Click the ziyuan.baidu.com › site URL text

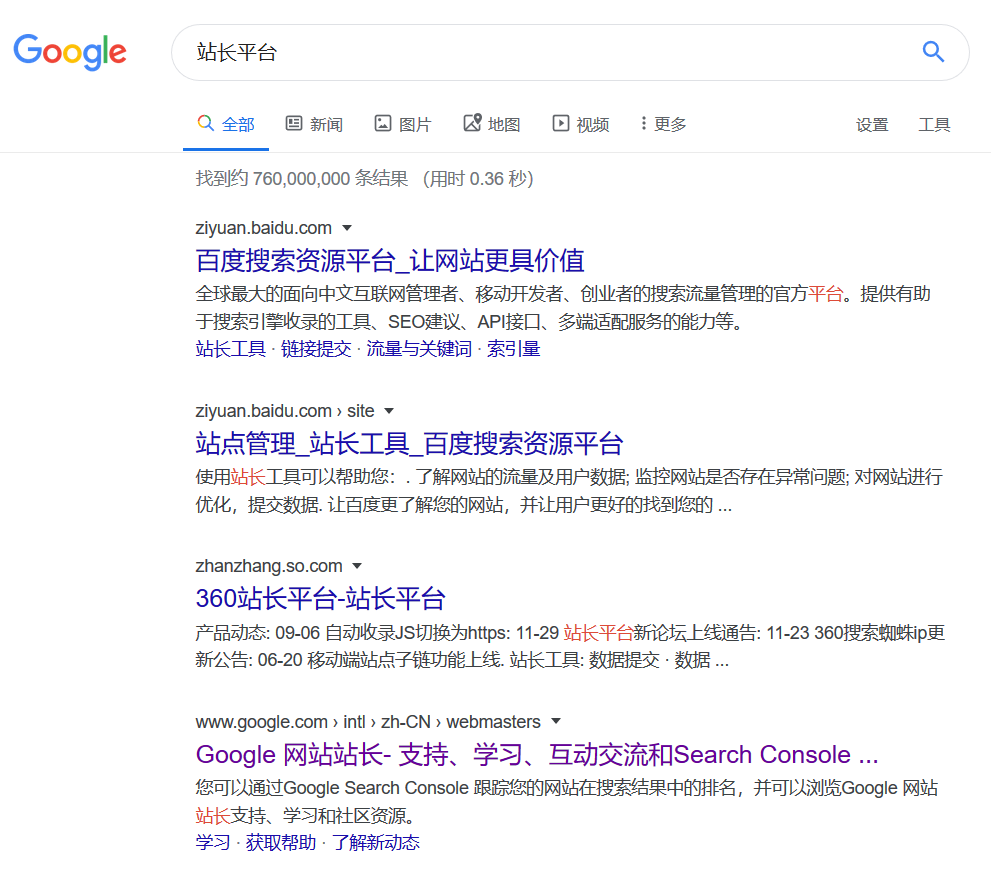(284, 411)
